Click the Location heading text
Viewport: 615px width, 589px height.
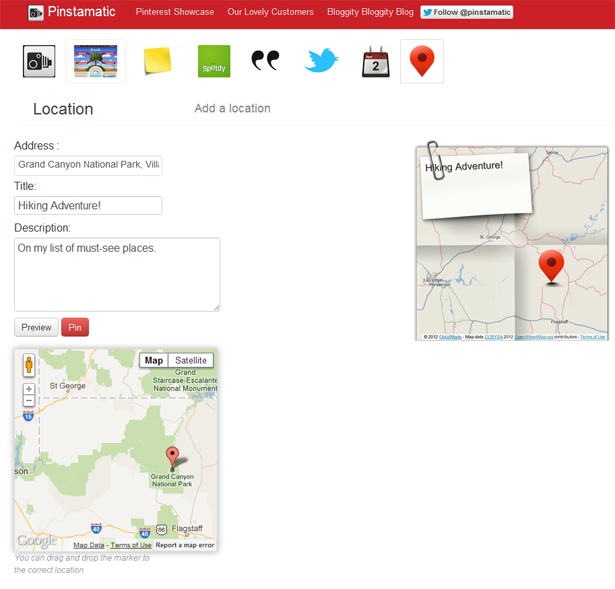tap(63, 109)
